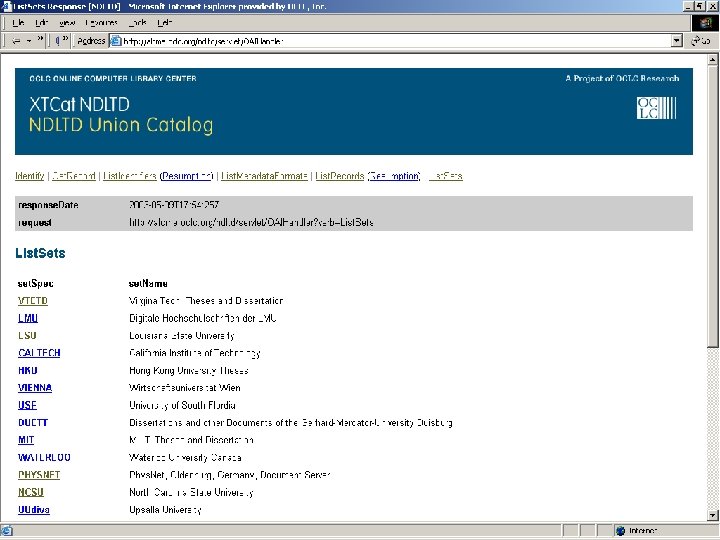720x540 pixels.
Task: Open the USF set link
Action: tap(27, 405)
